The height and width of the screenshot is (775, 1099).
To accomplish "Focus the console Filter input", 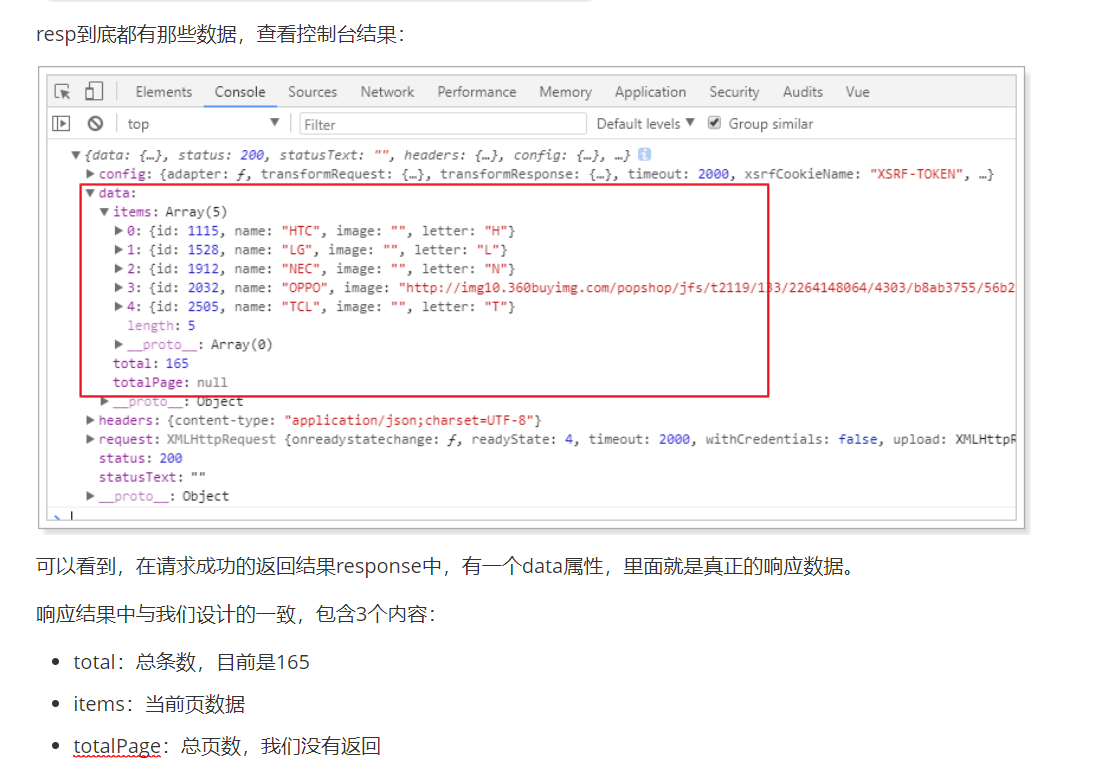I will [443, 124].
